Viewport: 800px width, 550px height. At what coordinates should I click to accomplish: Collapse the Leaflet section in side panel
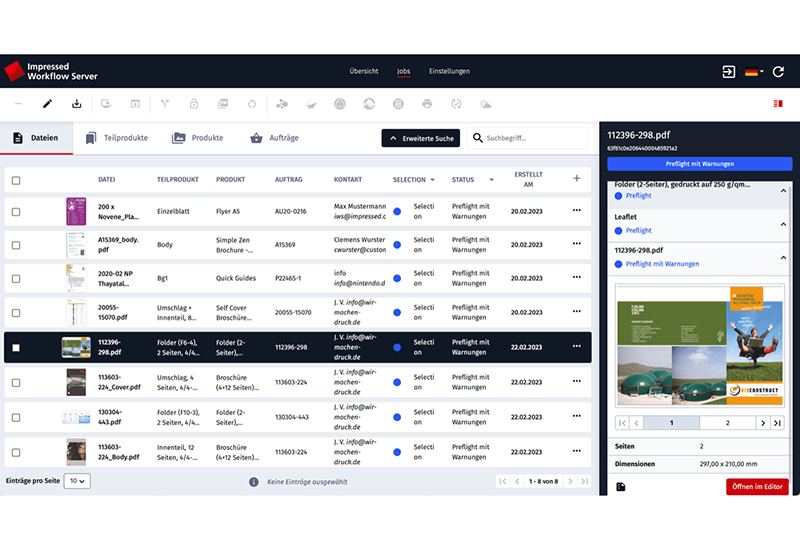coord(783,223)
